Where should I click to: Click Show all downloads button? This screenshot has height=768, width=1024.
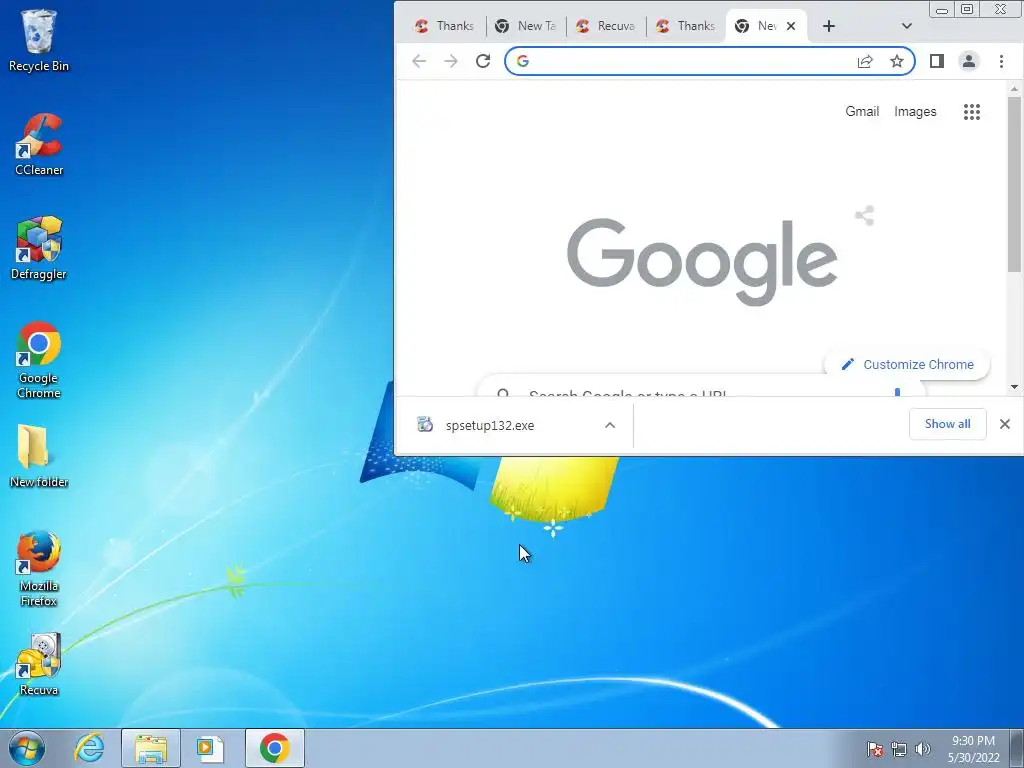click(x=948, y=424)
